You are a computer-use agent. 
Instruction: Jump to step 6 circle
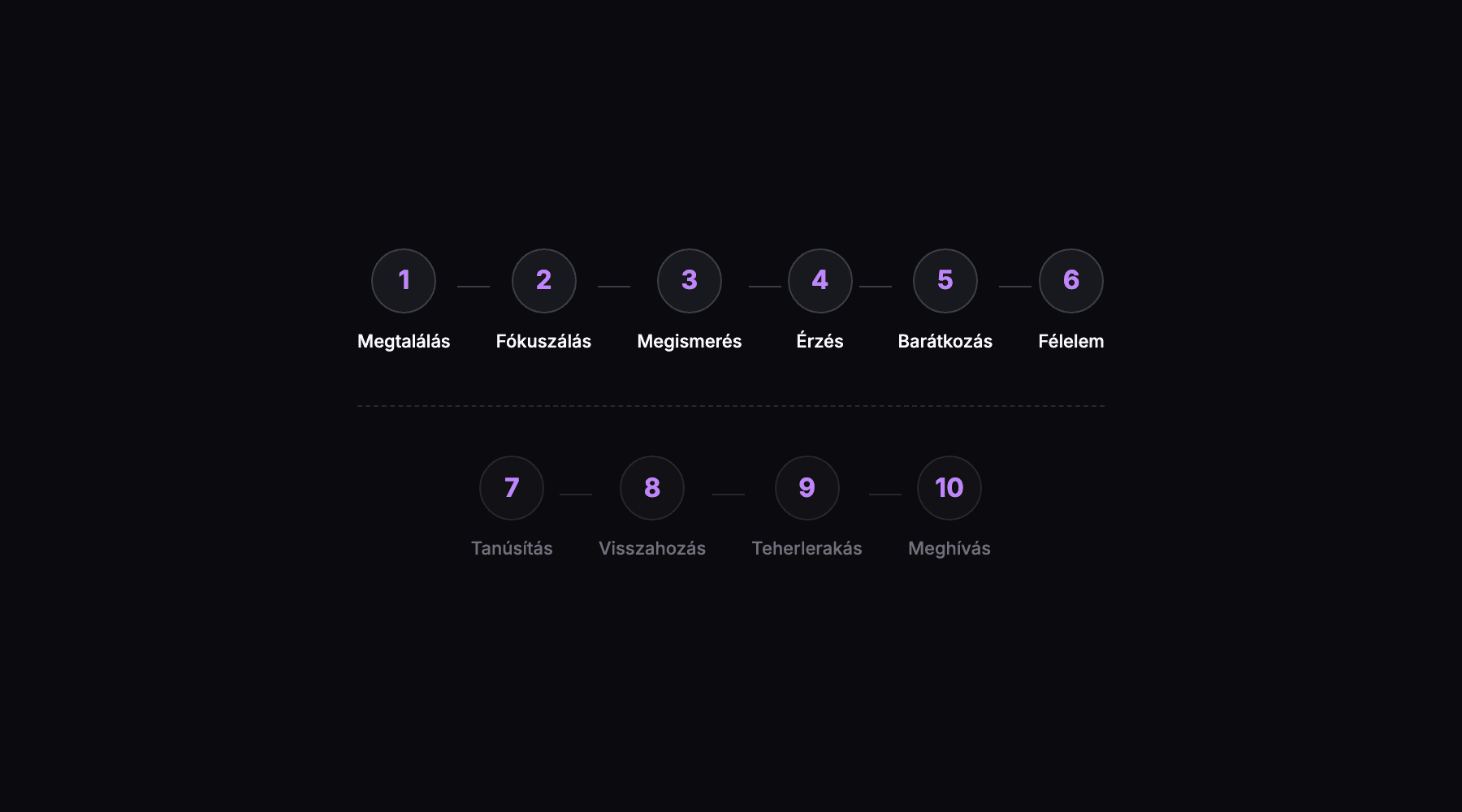tap(1071, 281)
